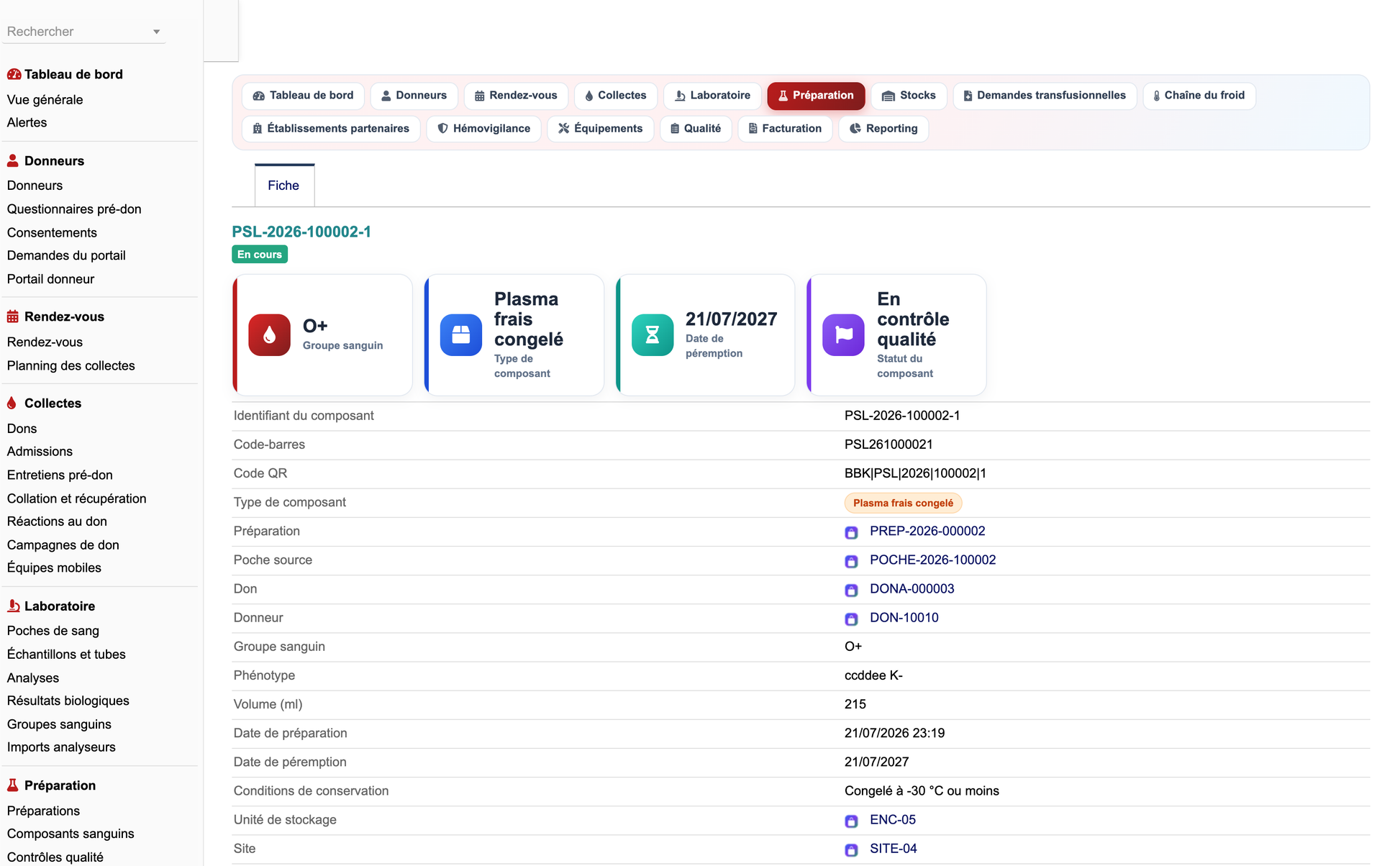Click the tools icon on the Équipements tab
Screen dimensions: 1400x866
(564, 128)
